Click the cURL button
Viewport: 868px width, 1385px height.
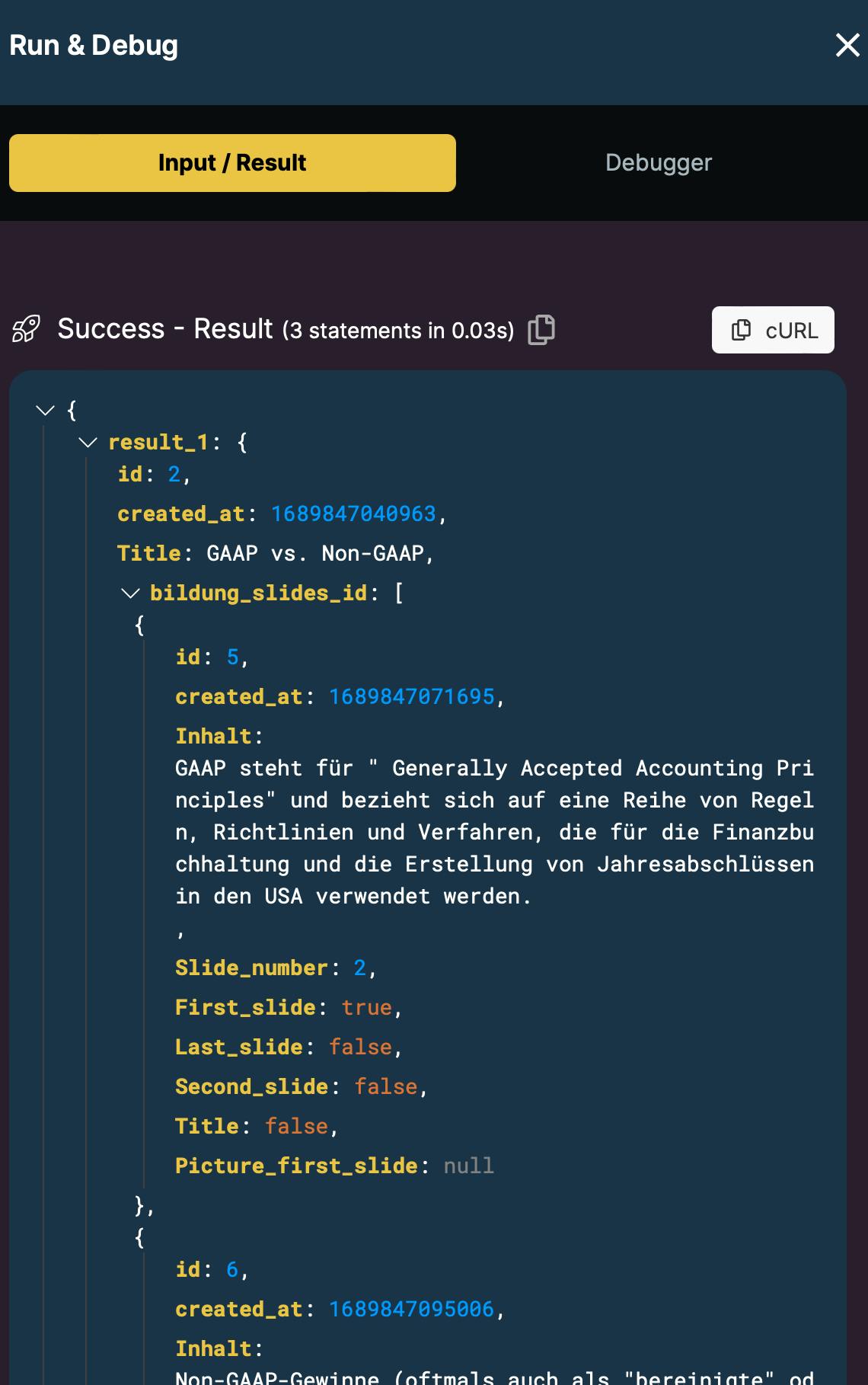click(773, 330)
